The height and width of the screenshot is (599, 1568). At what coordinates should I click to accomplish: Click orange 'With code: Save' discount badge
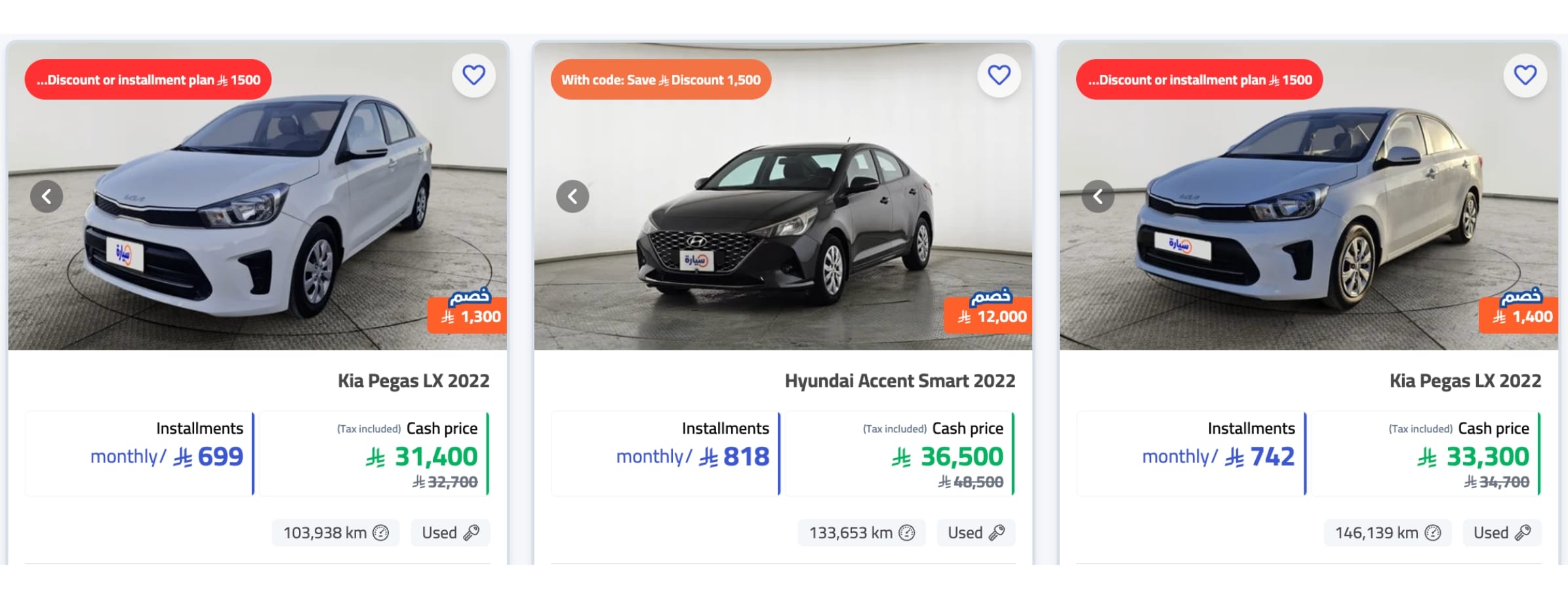(x=661, y=80)
